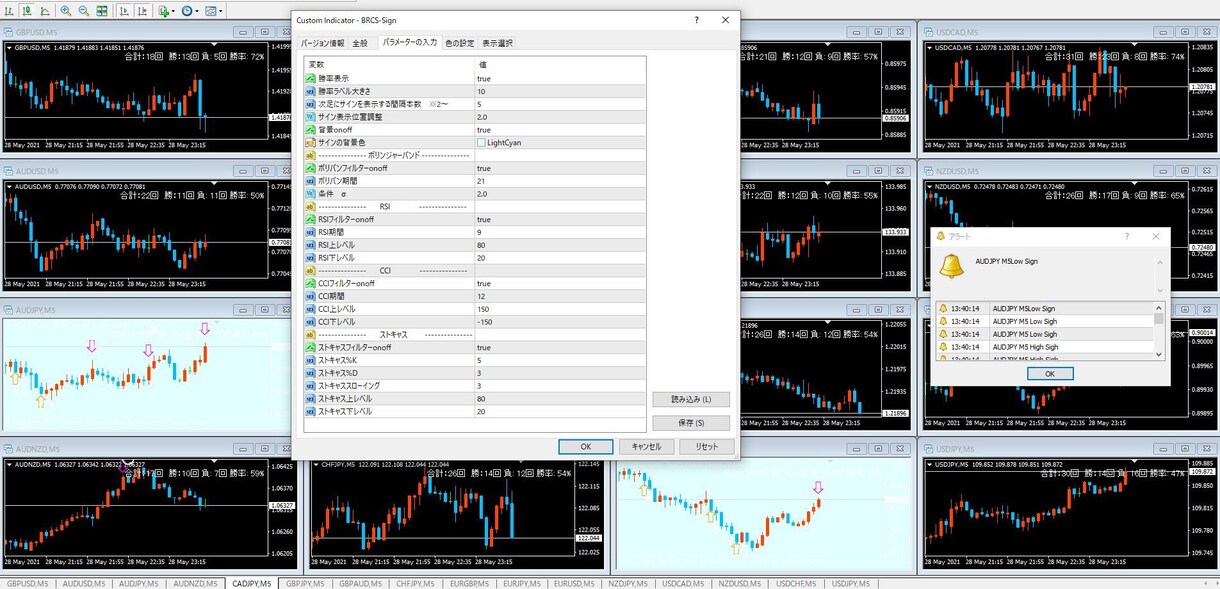Screen dimensions: 1220x589
Task: Switch to candlestick chart icon
Action: point(27,11)
